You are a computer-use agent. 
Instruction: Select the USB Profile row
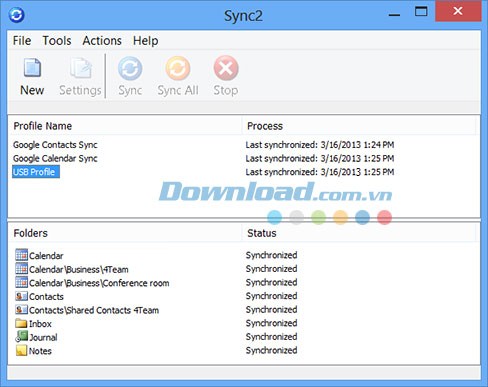(x=36, y=172)
